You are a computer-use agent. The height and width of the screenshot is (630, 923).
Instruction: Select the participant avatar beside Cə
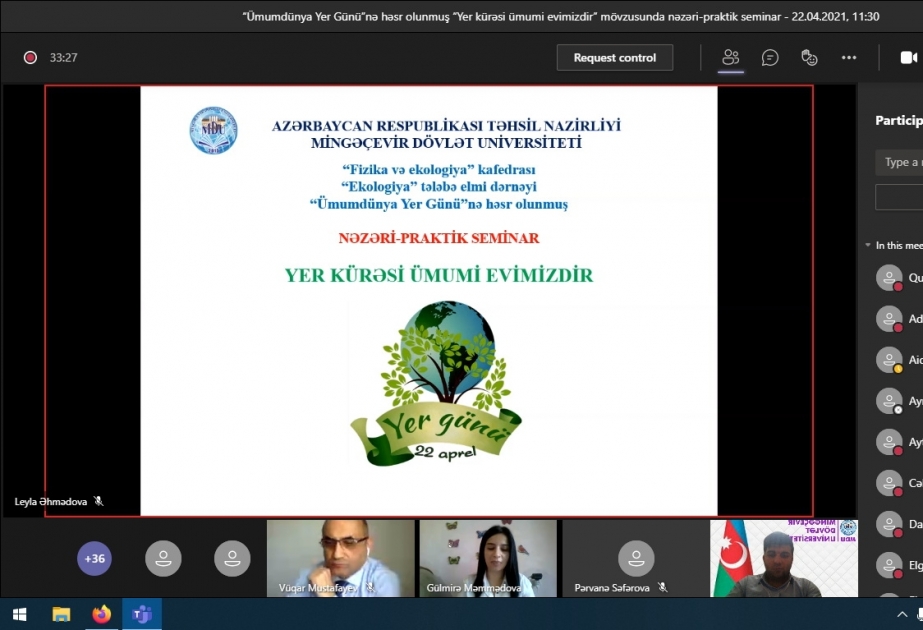[889, 483]
